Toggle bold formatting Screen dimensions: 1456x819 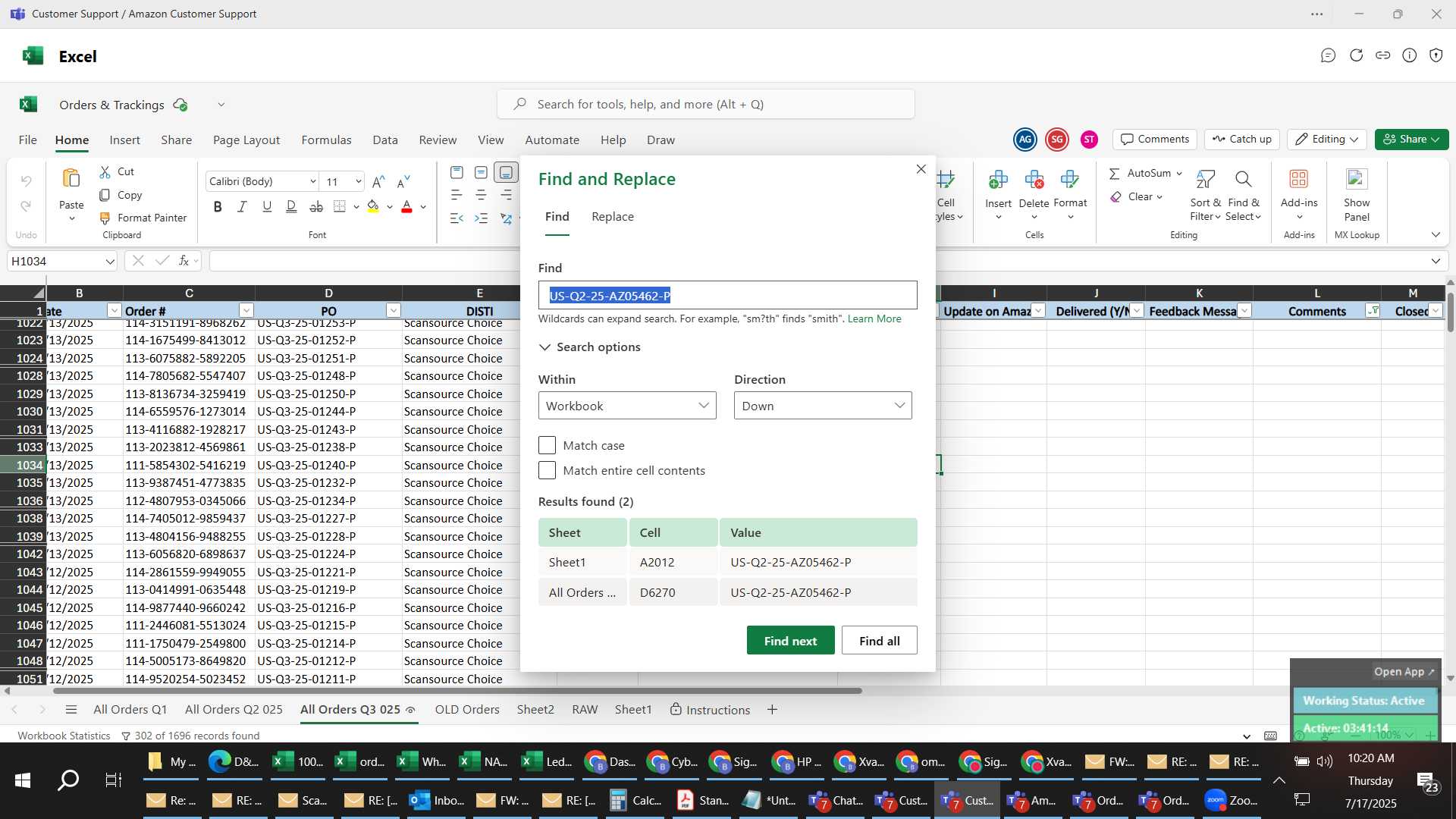coord(218,206)
